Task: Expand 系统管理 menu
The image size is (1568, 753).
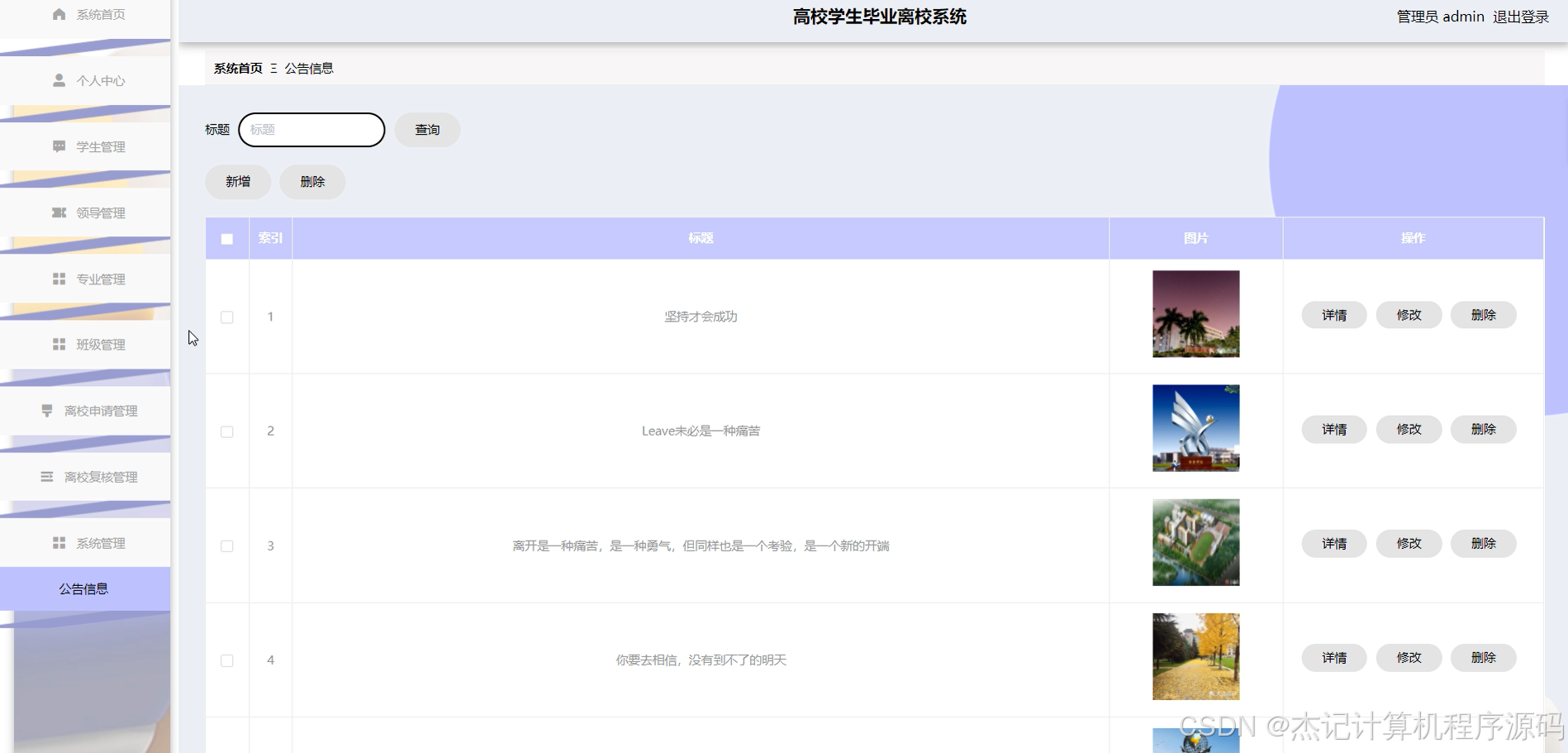Action: point(86,542)
